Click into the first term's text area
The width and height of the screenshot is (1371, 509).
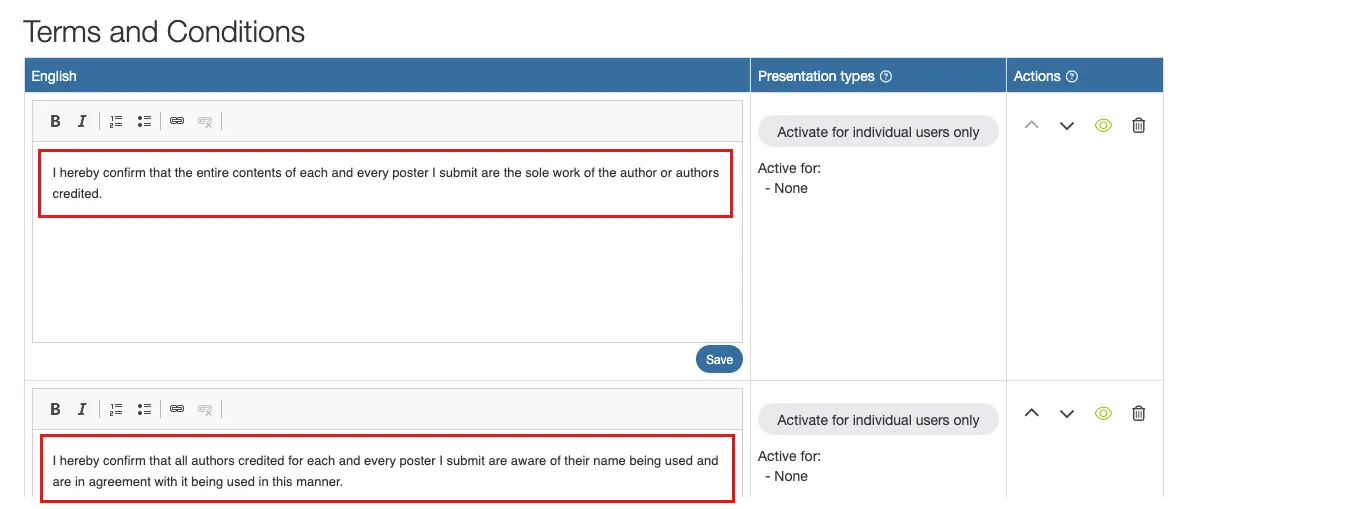click(387, 242)
